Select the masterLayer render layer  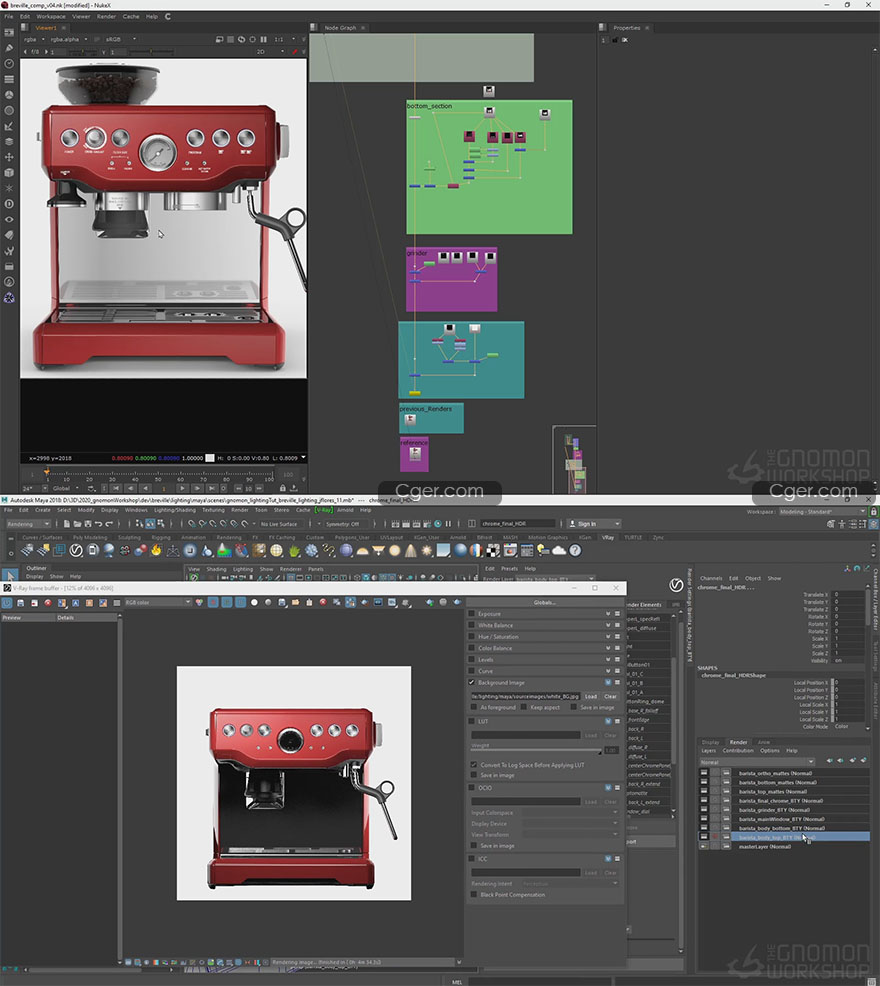click(784, 846)
